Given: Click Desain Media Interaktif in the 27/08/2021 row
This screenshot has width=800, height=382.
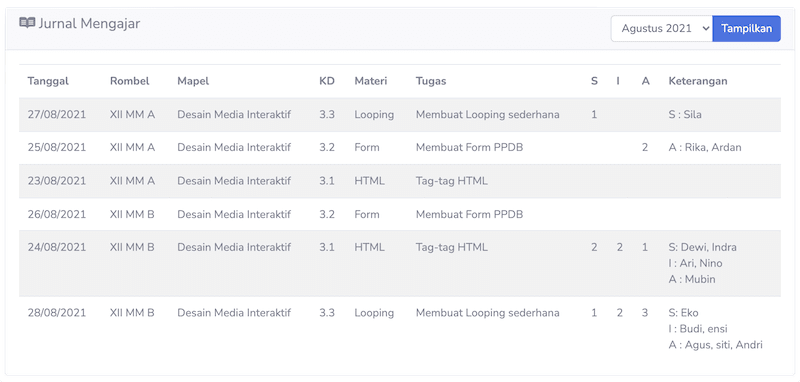Looking at the screenshot, I should [234, 114].
